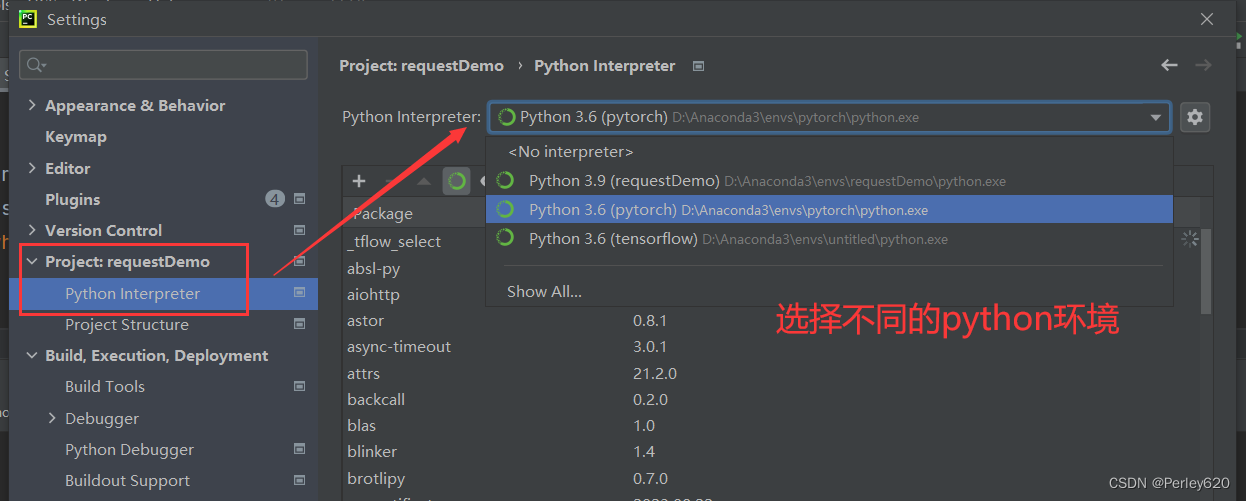Open Buildout Support settings
The height and width of the screenshot is (501, 1246).
coord(127,480)
